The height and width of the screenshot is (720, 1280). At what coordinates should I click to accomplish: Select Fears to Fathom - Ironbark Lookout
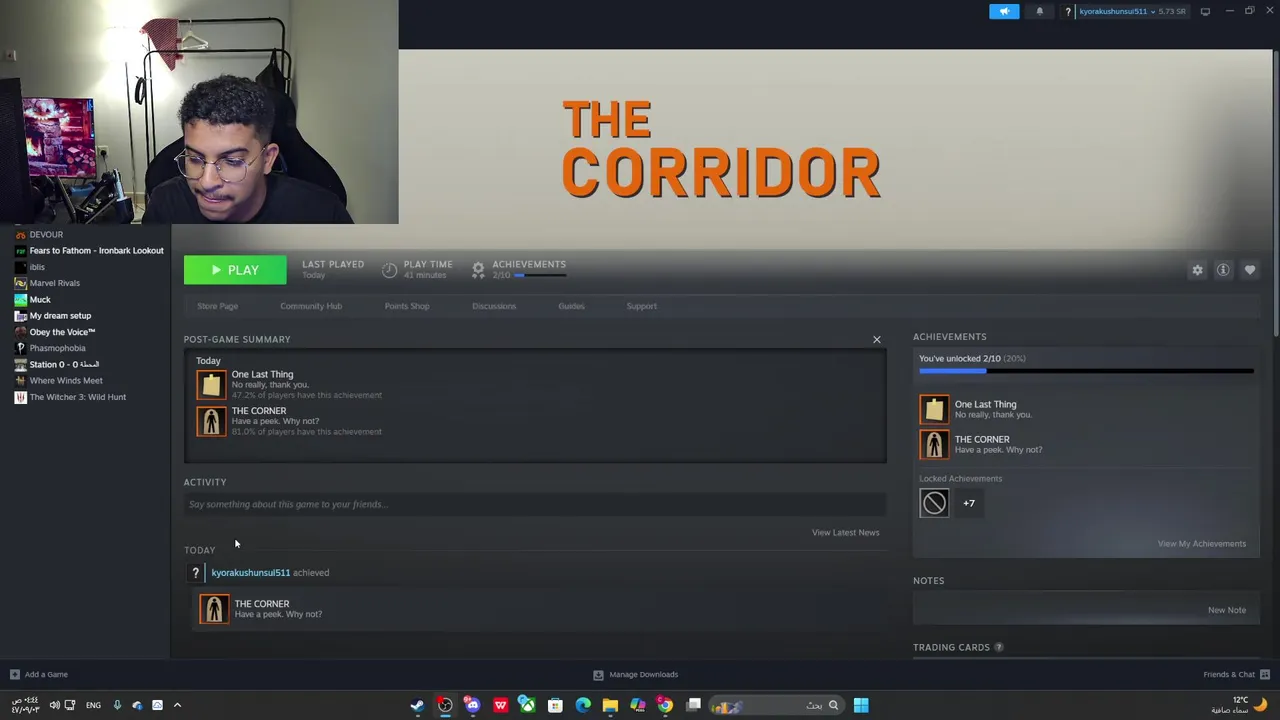96,251
